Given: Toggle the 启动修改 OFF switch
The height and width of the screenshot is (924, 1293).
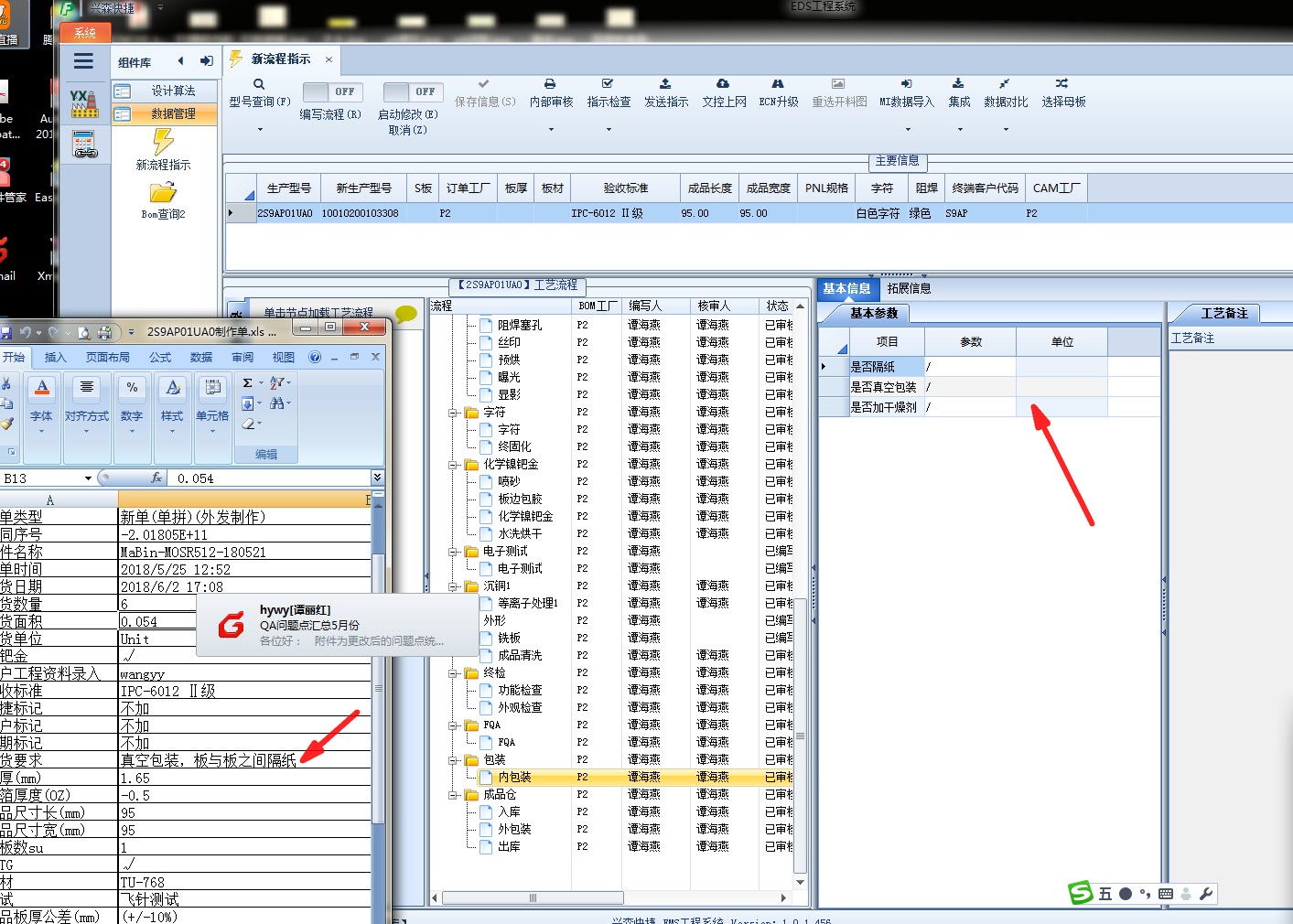Looking at the screenshot, I should coord(413,91).
